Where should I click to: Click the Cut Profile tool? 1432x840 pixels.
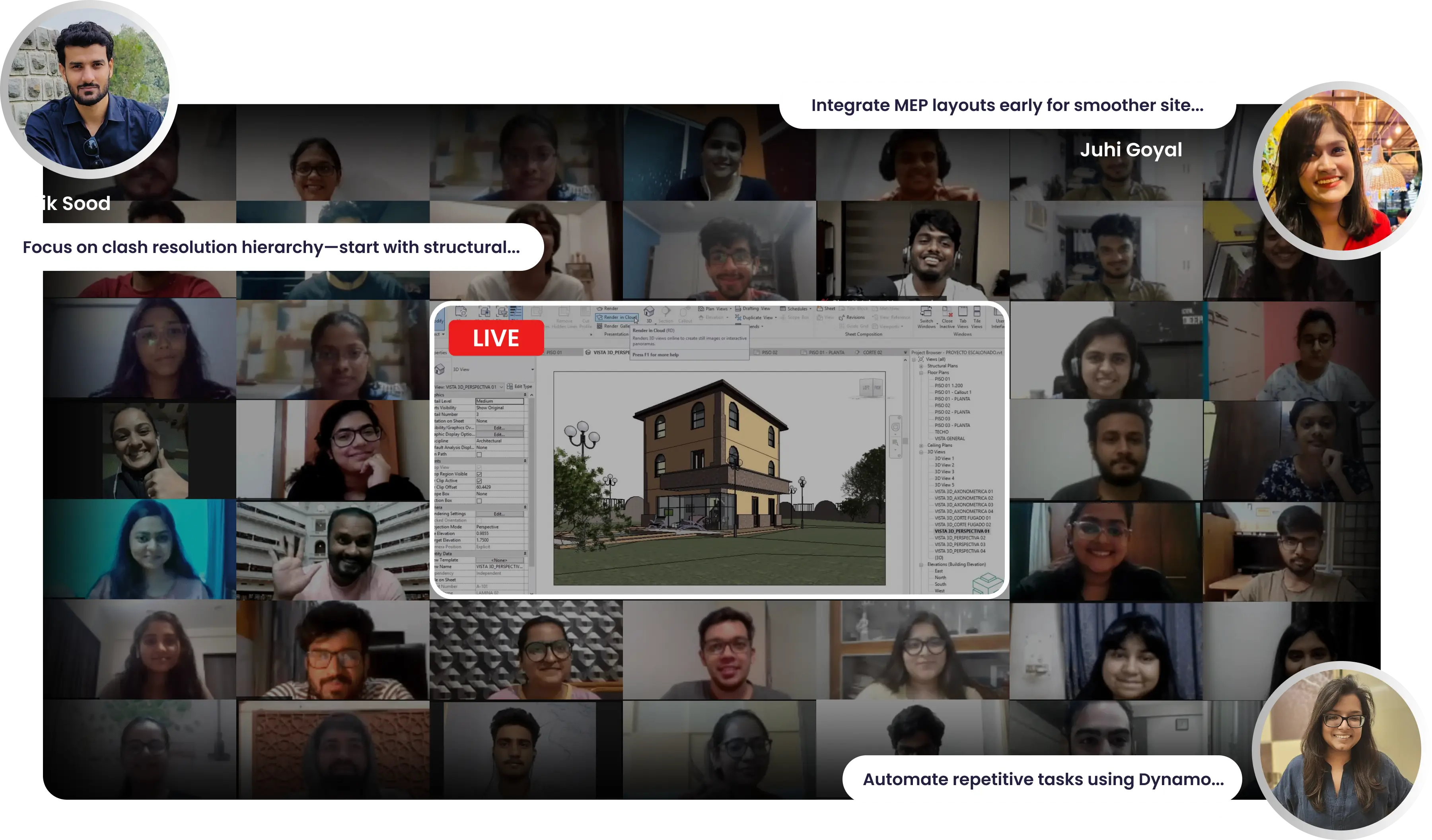[x=586, y=317]
